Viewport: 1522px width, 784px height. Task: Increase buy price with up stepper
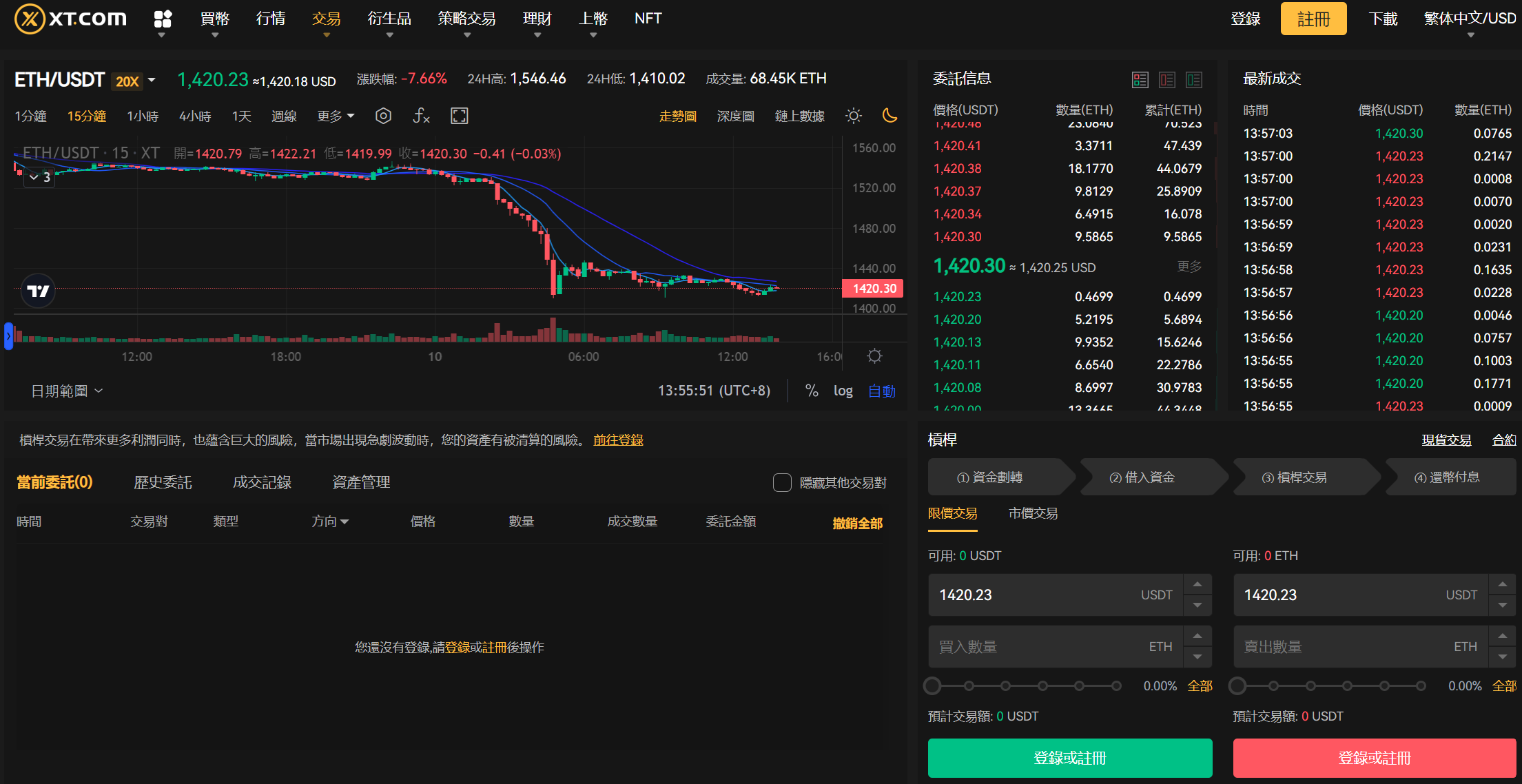pos(1197,584)
